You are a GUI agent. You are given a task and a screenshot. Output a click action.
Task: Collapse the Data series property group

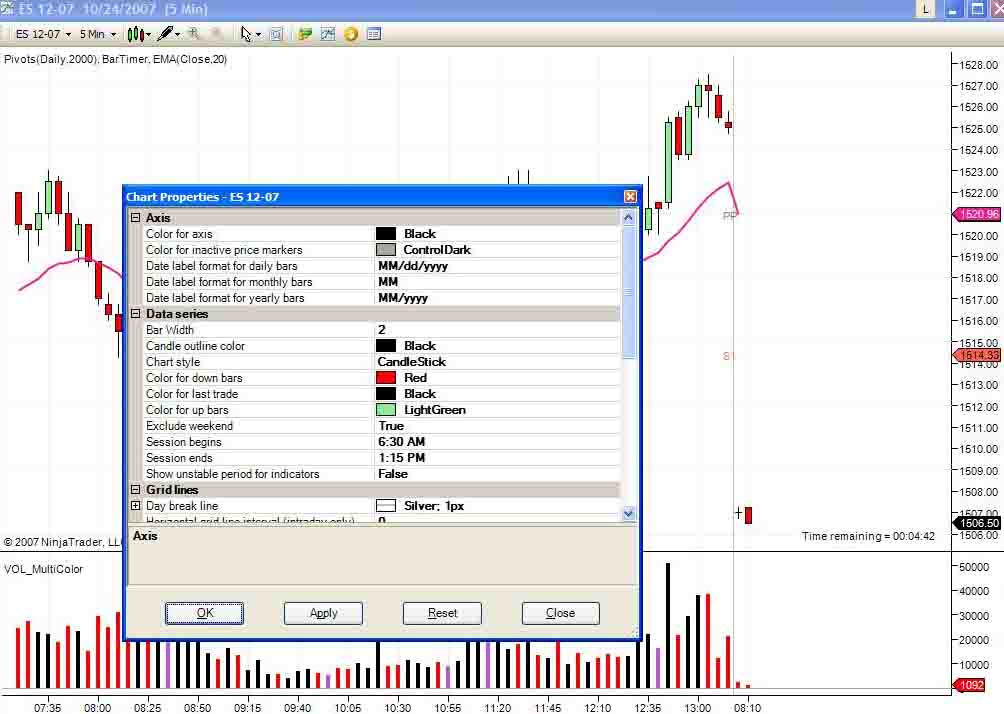click(136, 314)
